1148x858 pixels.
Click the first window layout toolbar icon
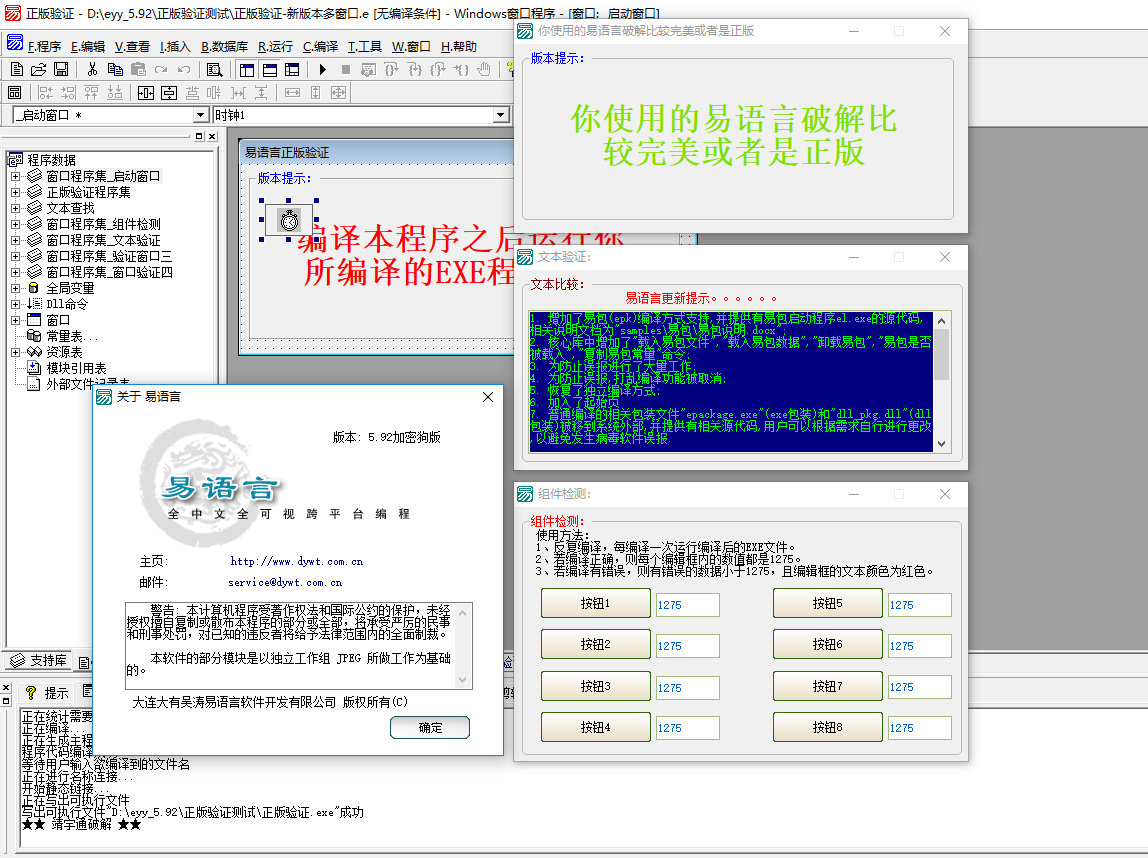click(247, 70)
